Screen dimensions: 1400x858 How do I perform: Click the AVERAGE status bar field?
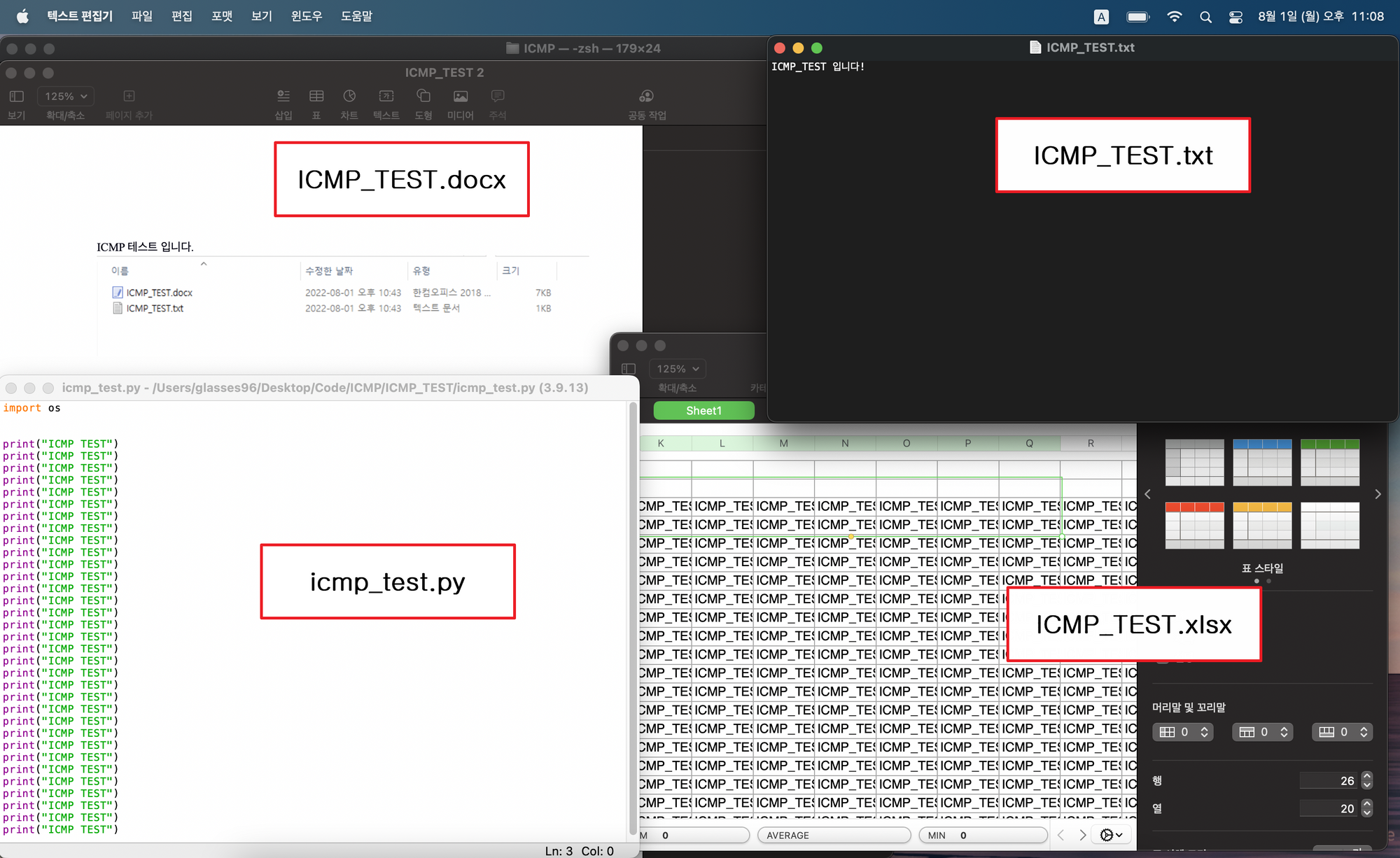(x=834, y=835)
